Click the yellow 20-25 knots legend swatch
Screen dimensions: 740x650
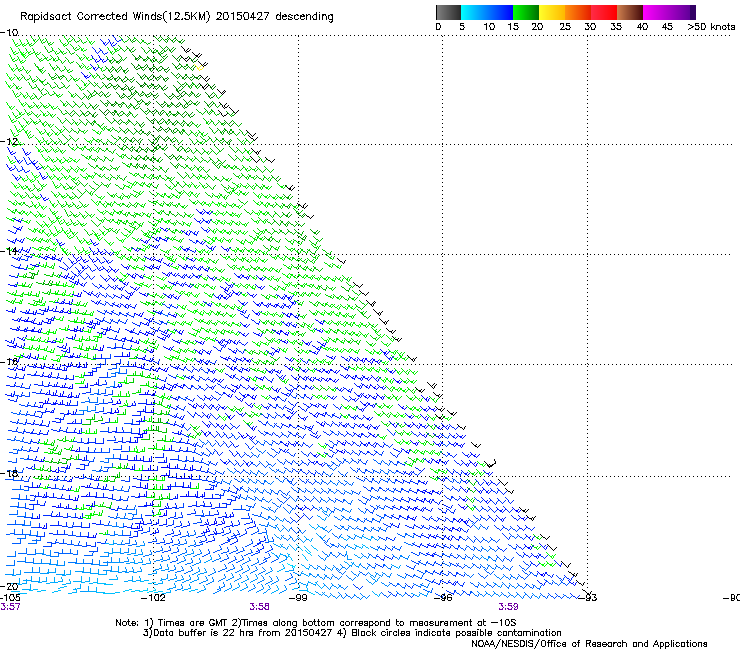[552, 12]
